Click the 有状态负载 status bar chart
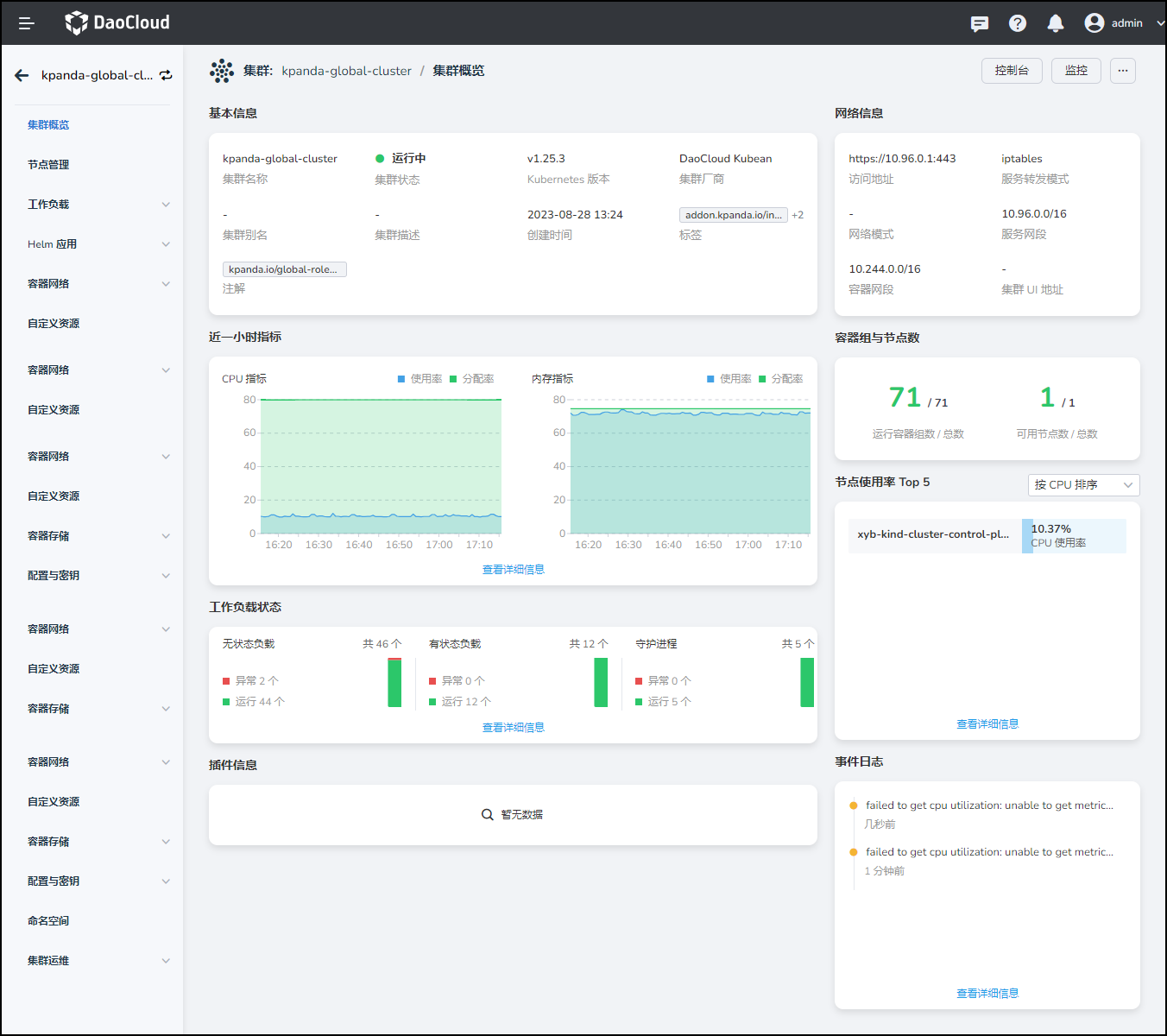Screen dimensions: 1167x1036 601,682
